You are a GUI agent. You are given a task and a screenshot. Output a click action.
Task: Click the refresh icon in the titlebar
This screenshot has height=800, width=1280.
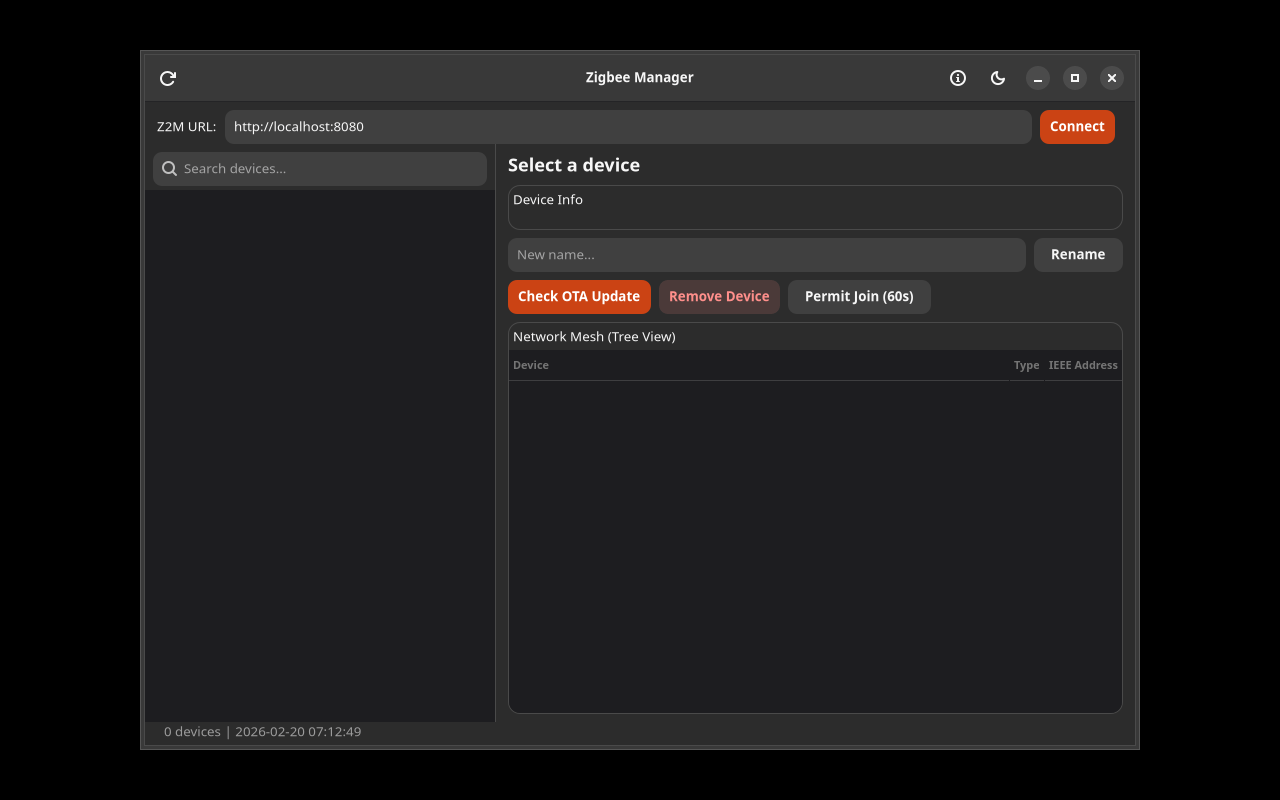[167, 78]
